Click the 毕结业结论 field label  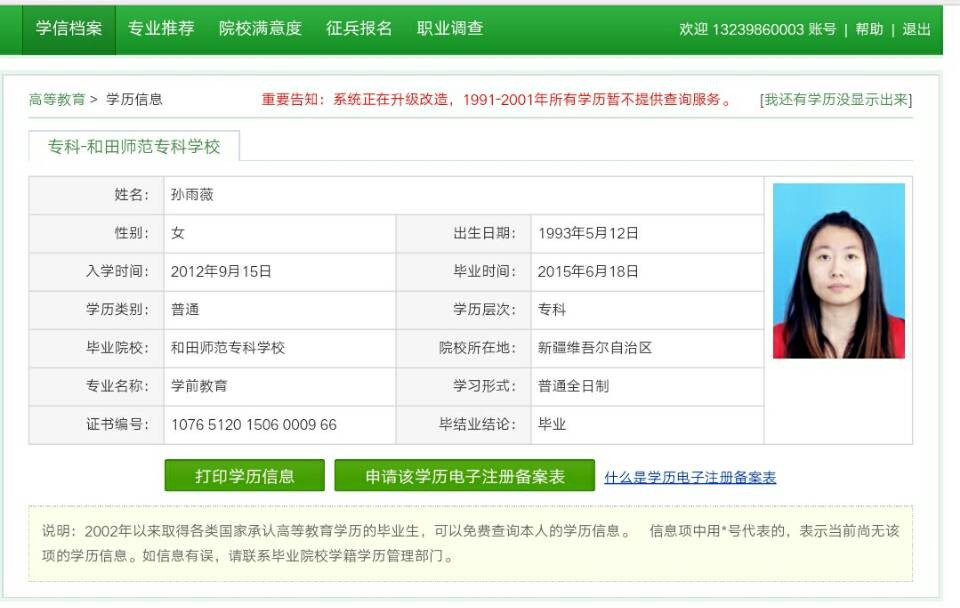tap(478, 424)
